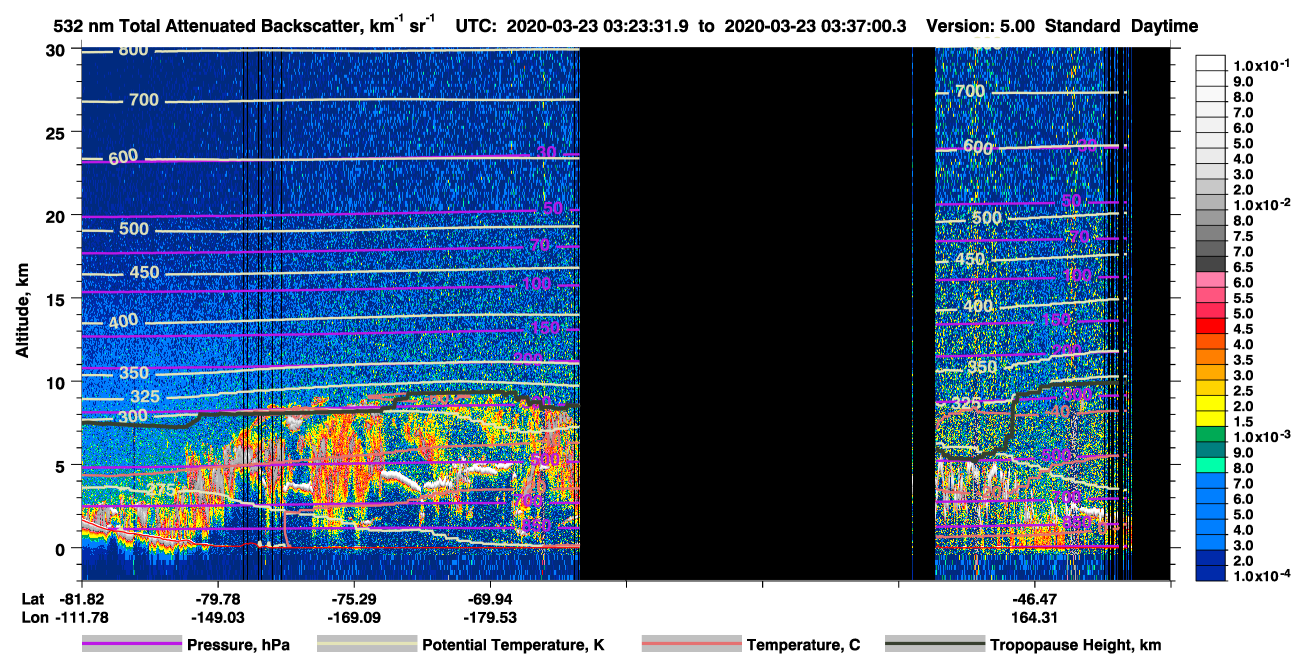This screenshot has width=1300, height=667.
Task: Click the colorbar label 5.5
Action: pos(1245,298)
